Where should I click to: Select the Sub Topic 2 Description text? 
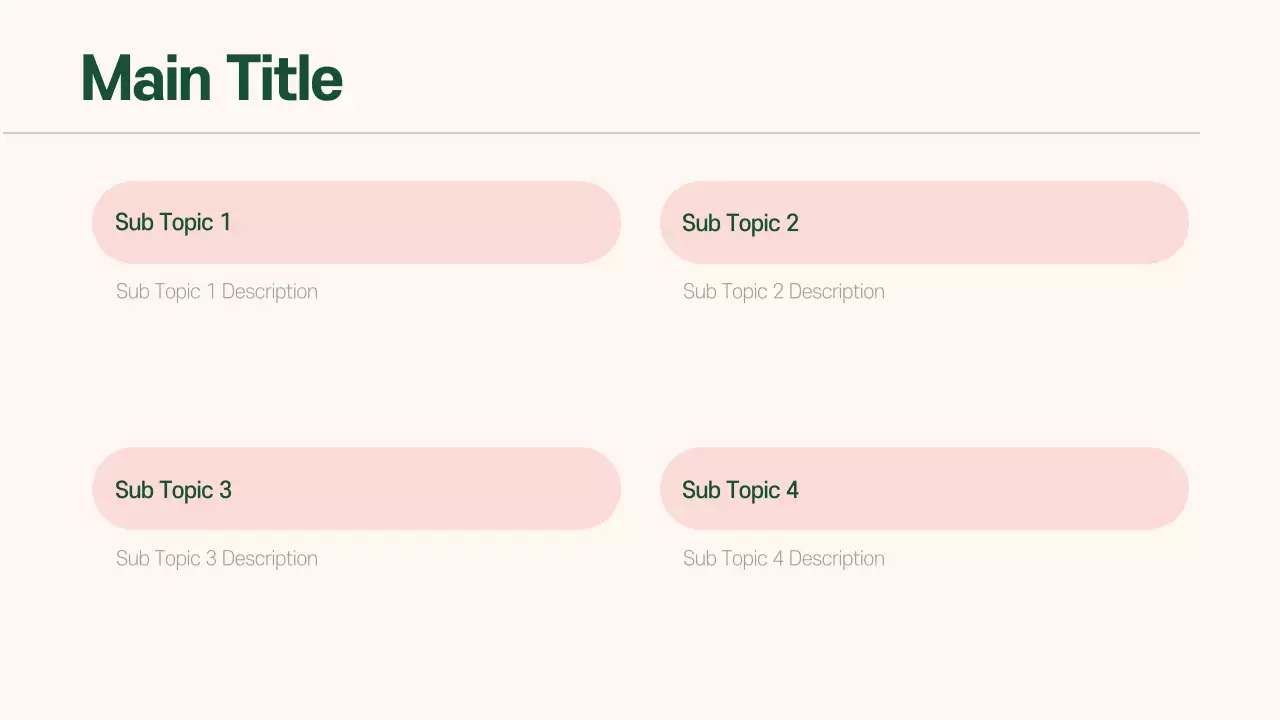click(x=784, y=292)
